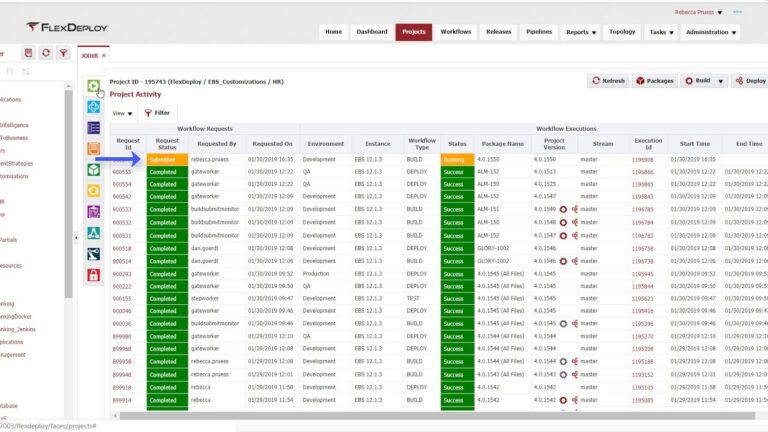Open the orange book sidebar icon
The width and height of the screenshot is (768, 432).
pos(94,148)
